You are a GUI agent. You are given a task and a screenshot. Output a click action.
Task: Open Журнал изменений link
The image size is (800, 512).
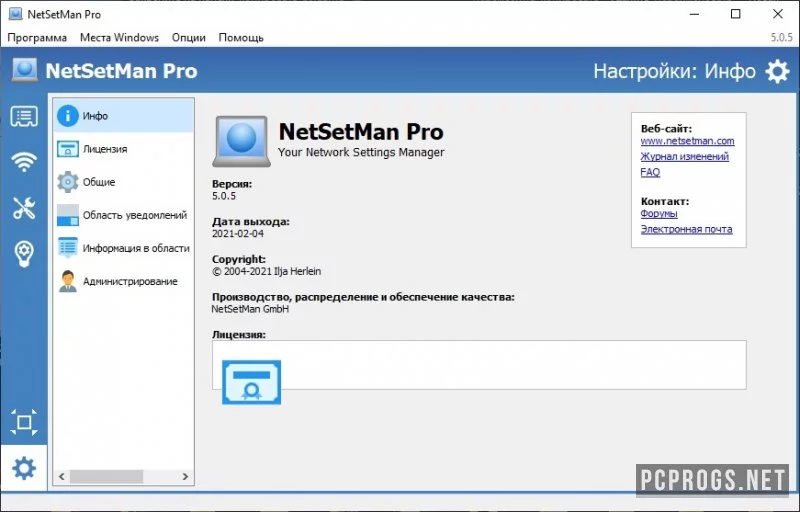(685, 157)
